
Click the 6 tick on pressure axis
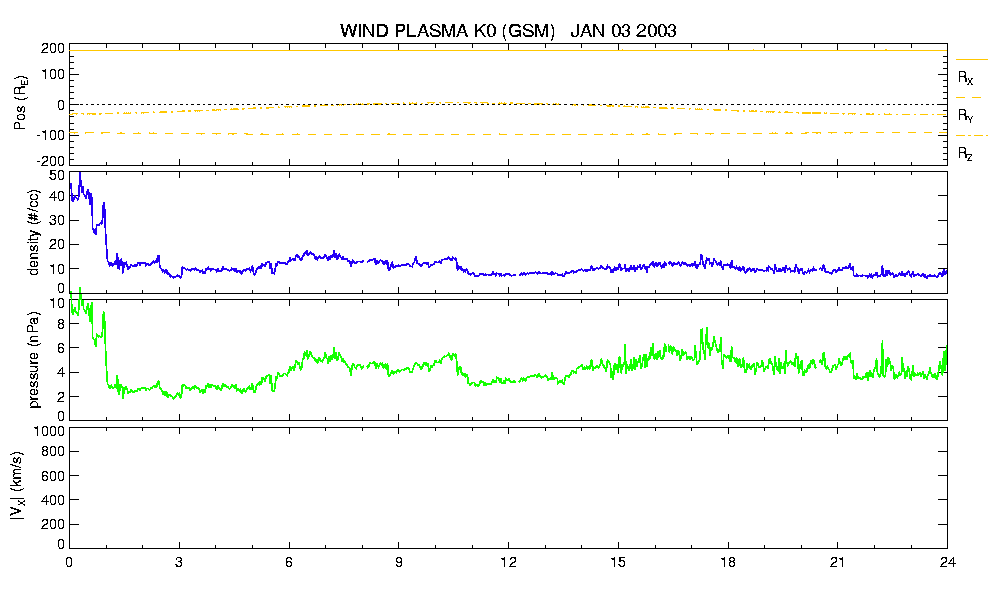(x=61, y=348)
